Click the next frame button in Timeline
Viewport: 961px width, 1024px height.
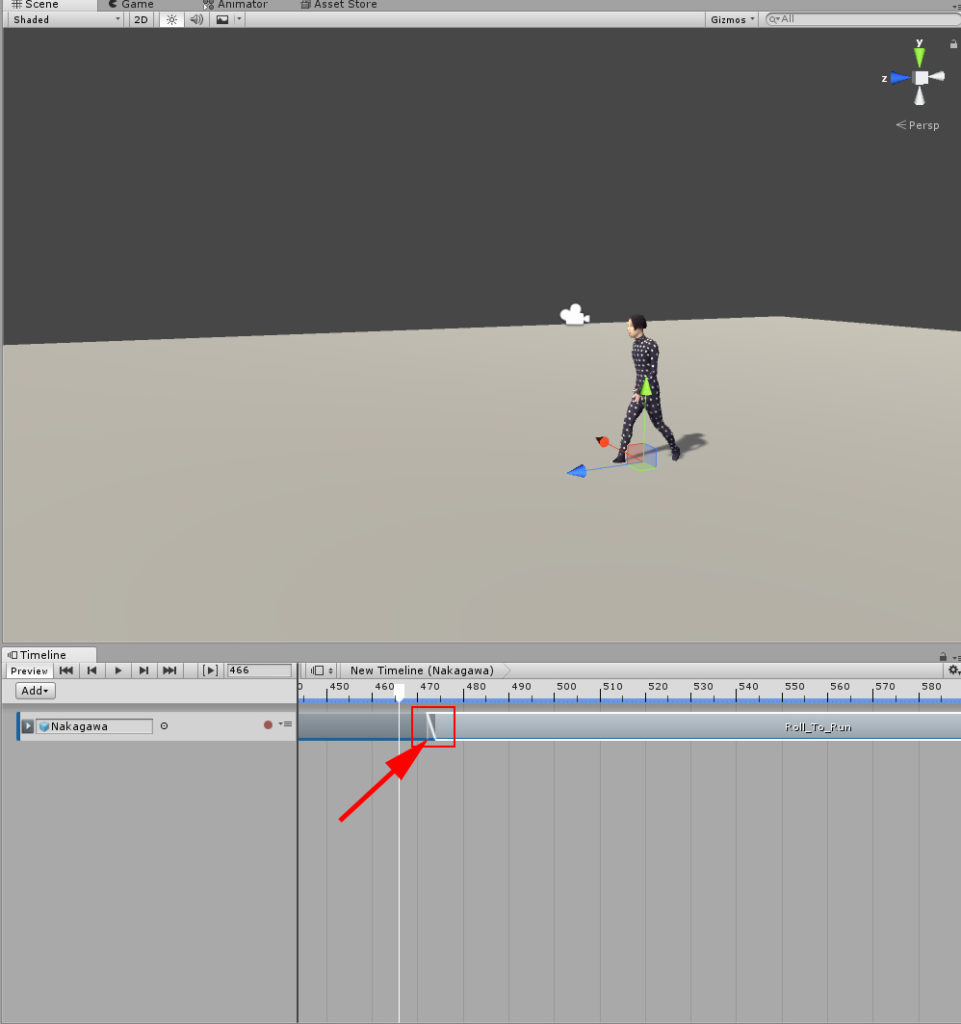click(x=143, y=670)
